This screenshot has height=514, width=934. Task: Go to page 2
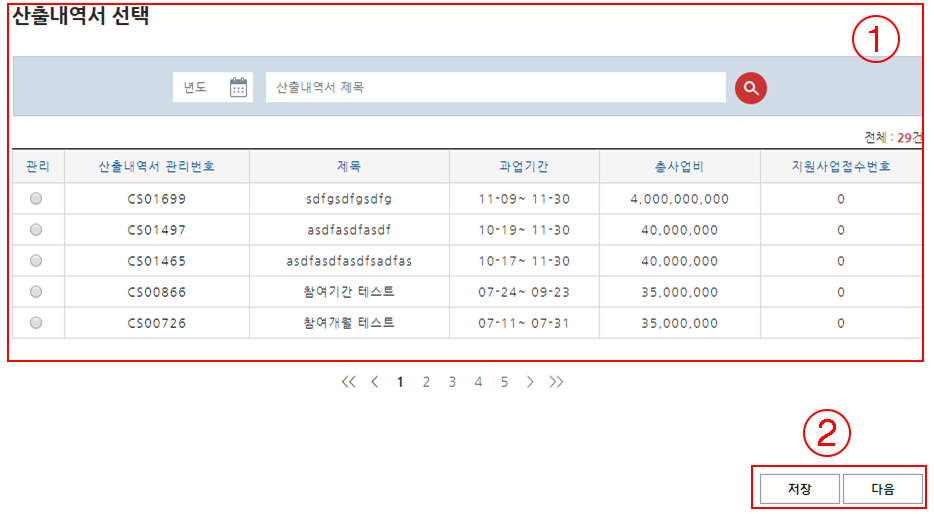click(426, 382)
